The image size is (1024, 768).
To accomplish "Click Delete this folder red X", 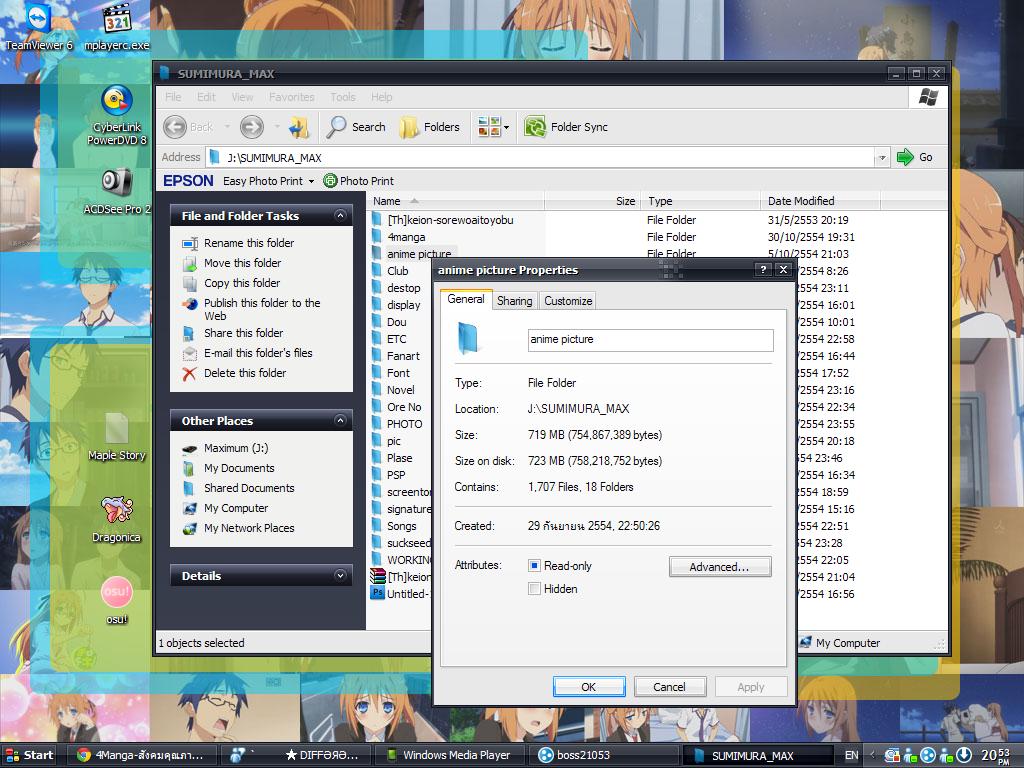I will click(x=189, y=374).
